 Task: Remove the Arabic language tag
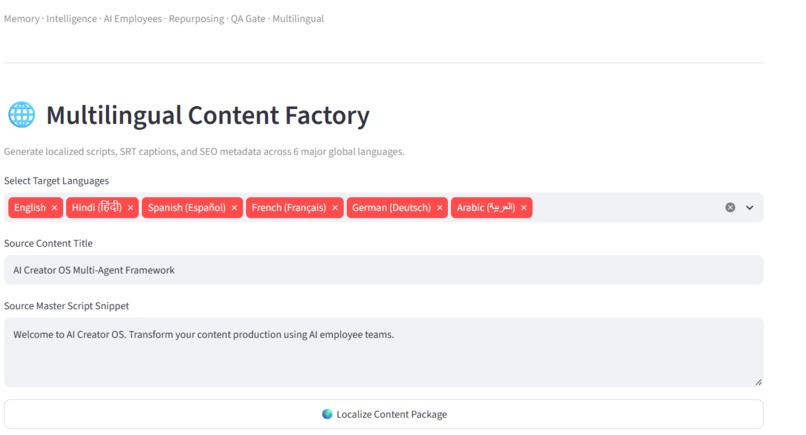coord(524,208)
